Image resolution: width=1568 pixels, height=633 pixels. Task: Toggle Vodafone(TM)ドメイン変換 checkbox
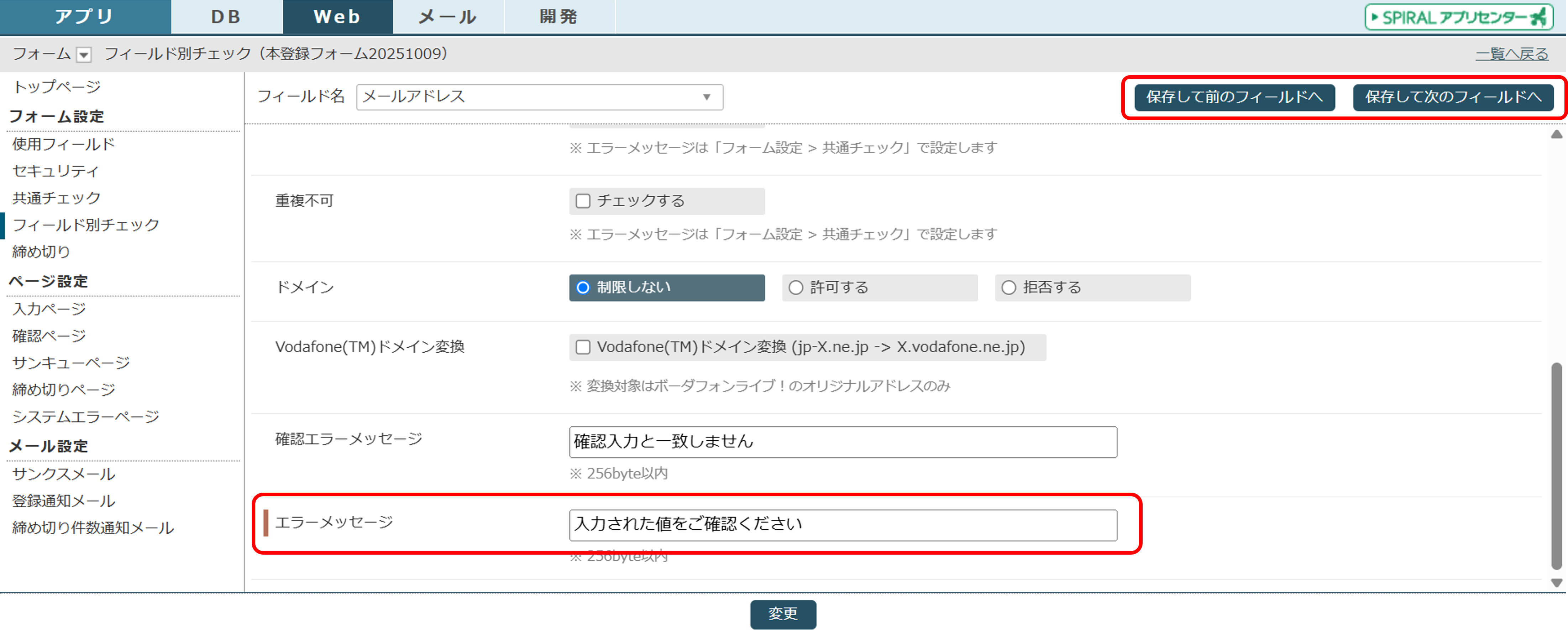[583, 347]
